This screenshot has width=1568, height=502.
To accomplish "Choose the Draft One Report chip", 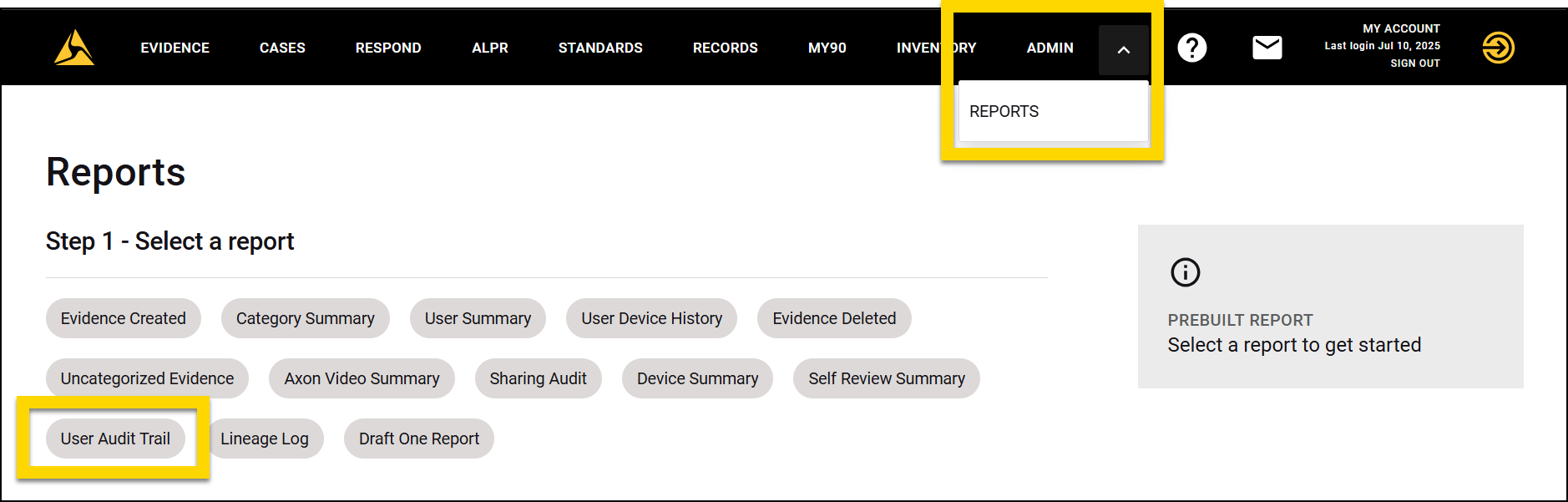I will point(418,439).
